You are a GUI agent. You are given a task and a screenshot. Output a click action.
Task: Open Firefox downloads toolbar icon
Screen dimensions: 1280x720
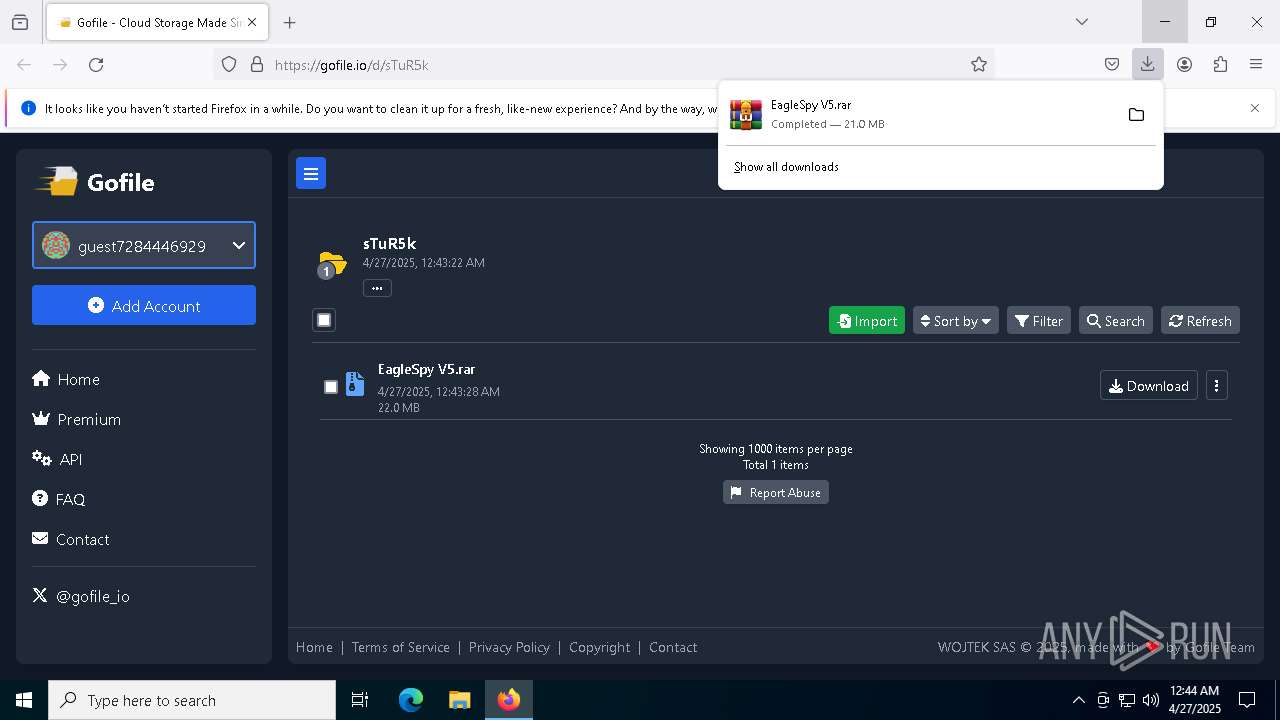coord(1147,64)
